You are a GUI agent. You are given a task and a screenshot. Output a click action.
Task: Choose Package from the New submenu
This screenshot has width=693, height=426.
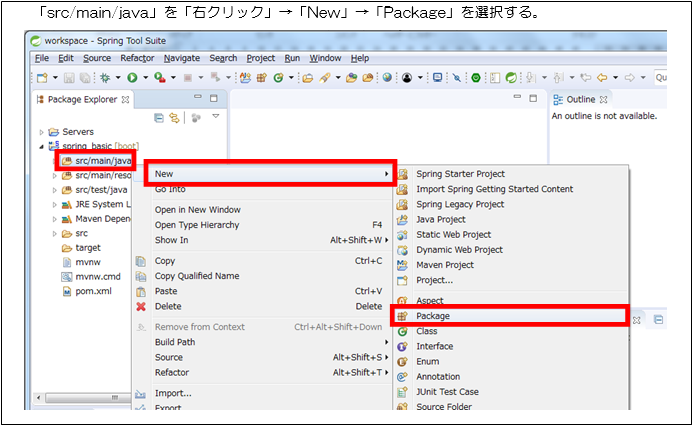[x=433, y=316]
